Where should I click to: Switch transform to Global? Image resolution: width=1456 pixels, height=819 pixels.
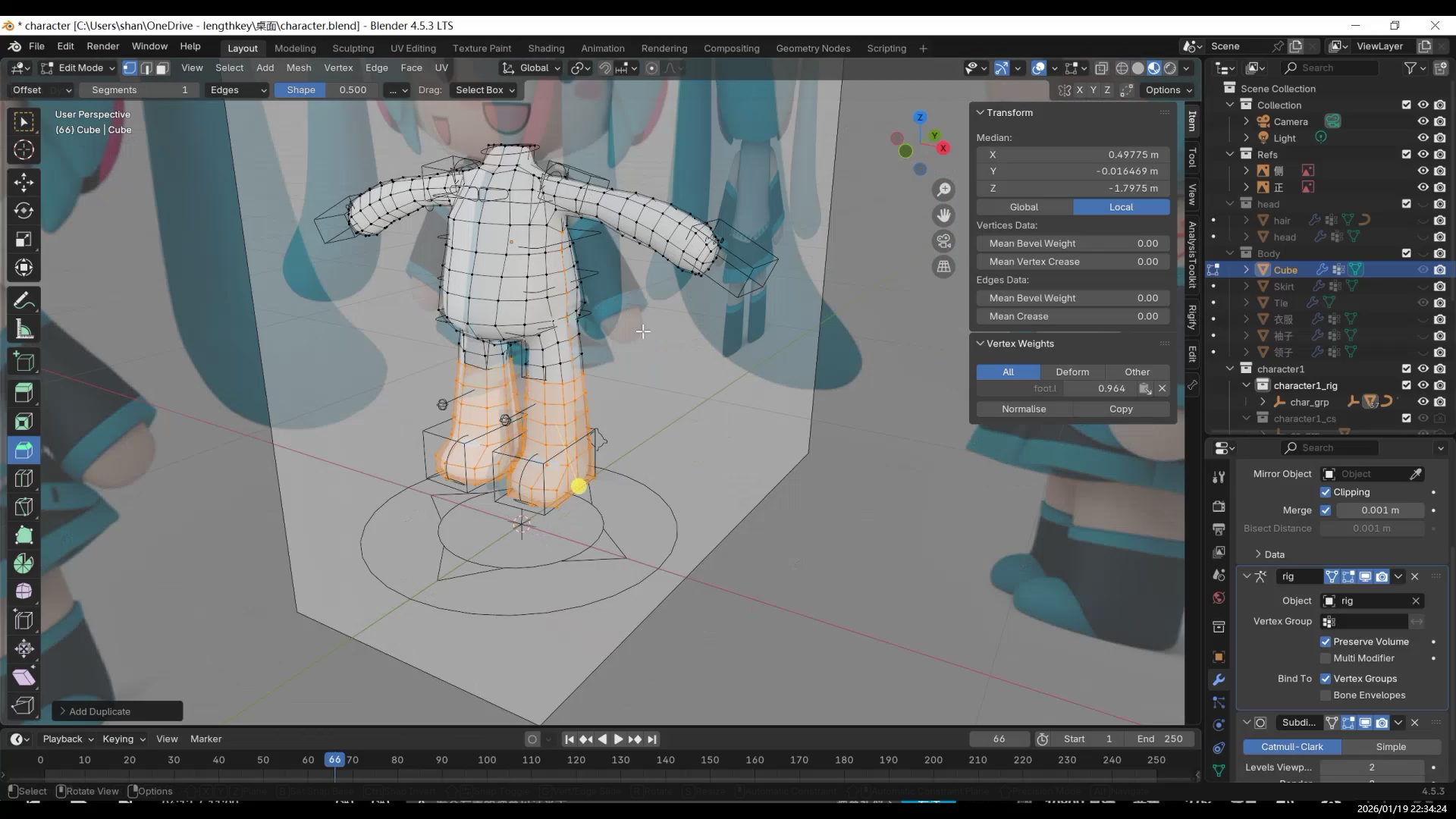tap(1024, 207)
